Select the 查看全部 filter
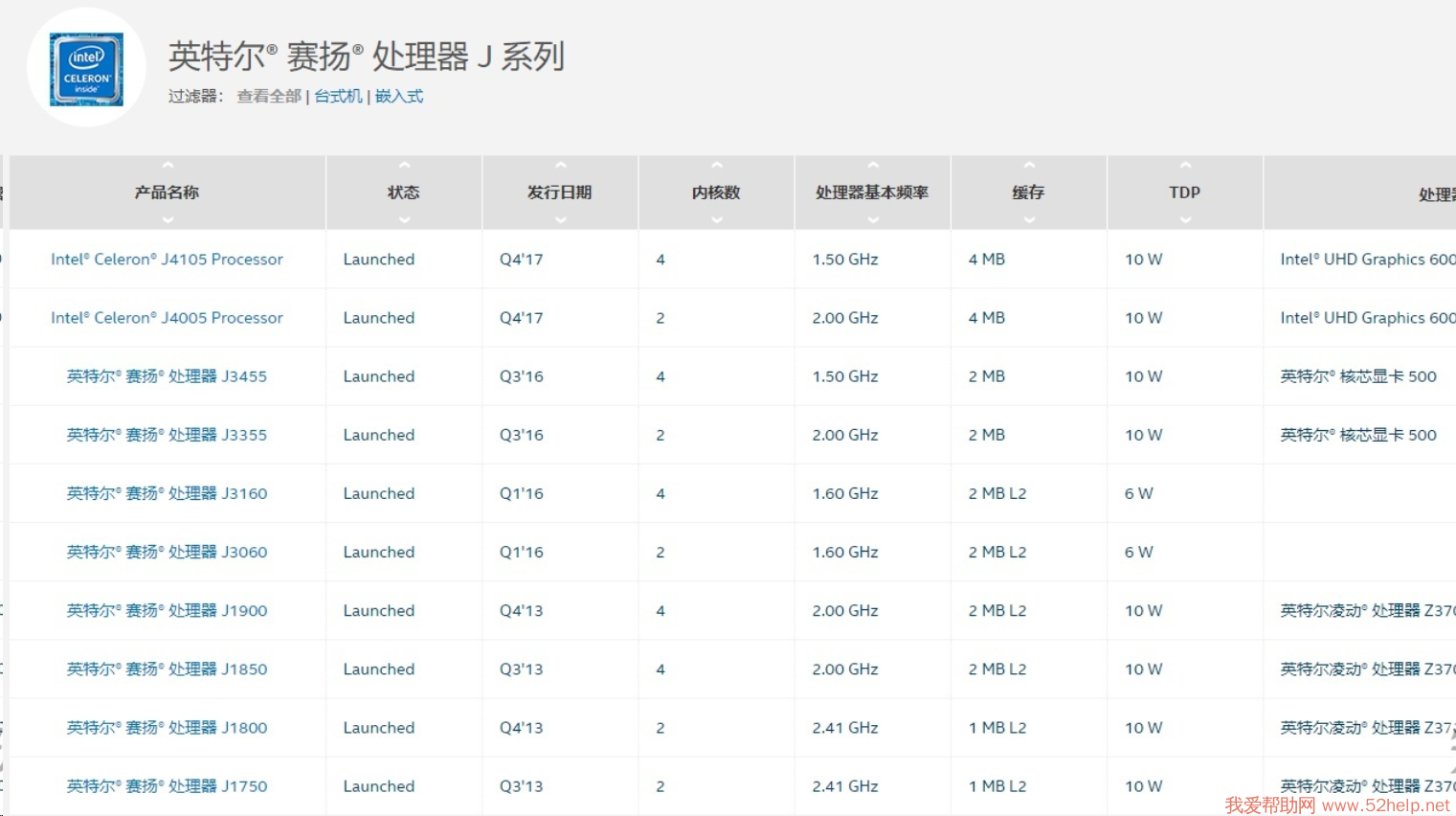This screenshot has height=816, width=1456. (269, 96)
